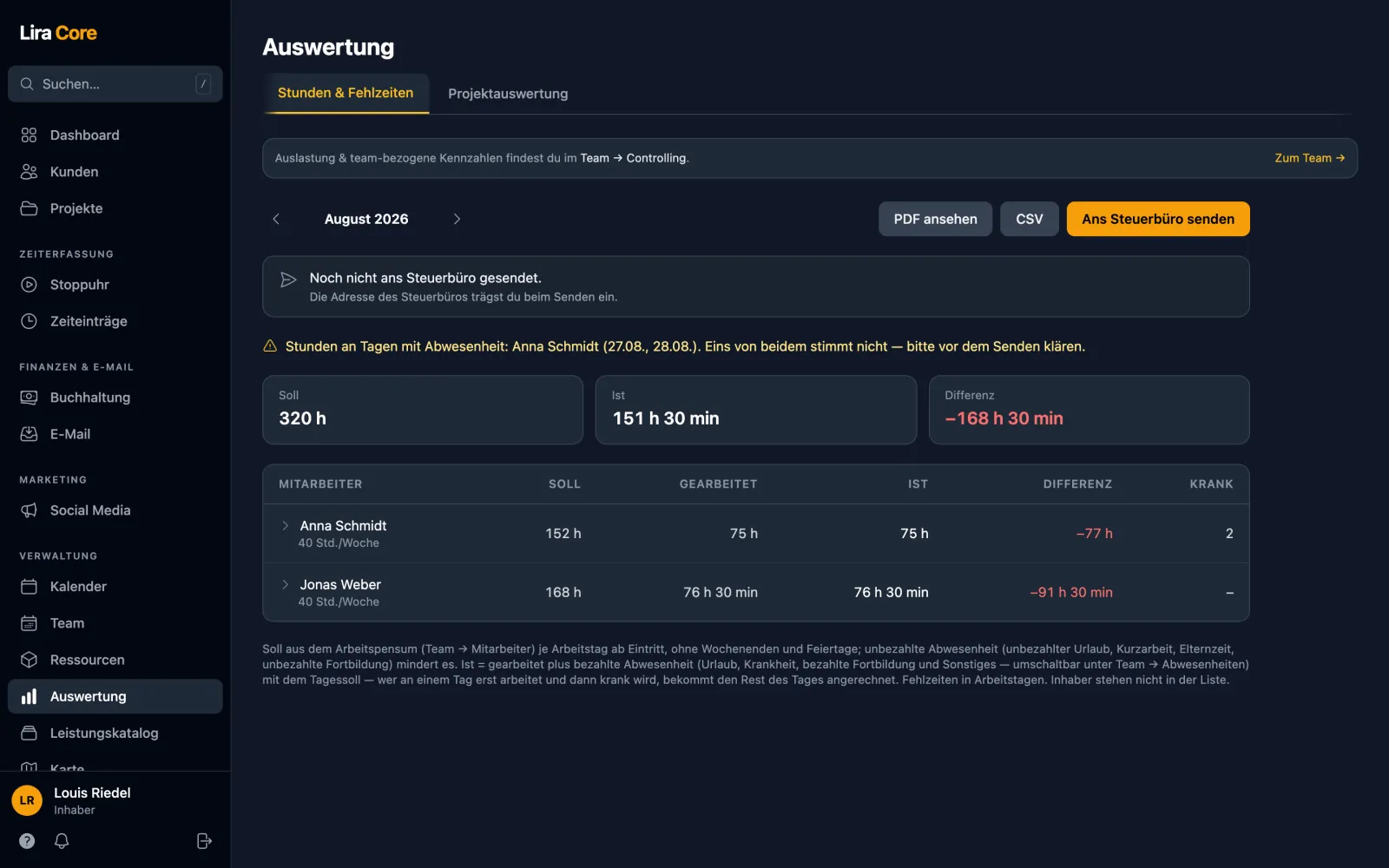Click the Lira Core logo

(x=58, y=33)
